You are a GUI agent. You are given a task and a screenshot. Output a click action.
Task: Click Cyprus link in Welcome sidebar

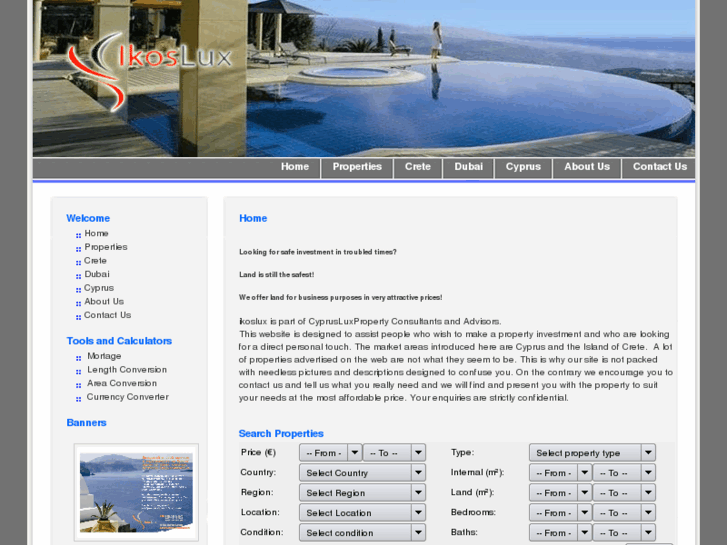99,288
